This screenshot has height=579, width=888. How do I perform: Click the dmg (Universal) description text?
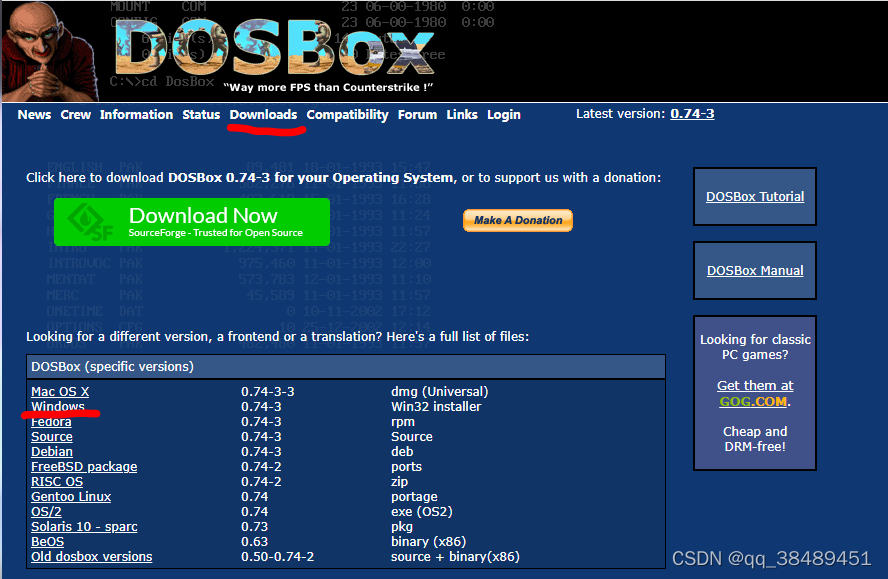click(x=439, y=391)
